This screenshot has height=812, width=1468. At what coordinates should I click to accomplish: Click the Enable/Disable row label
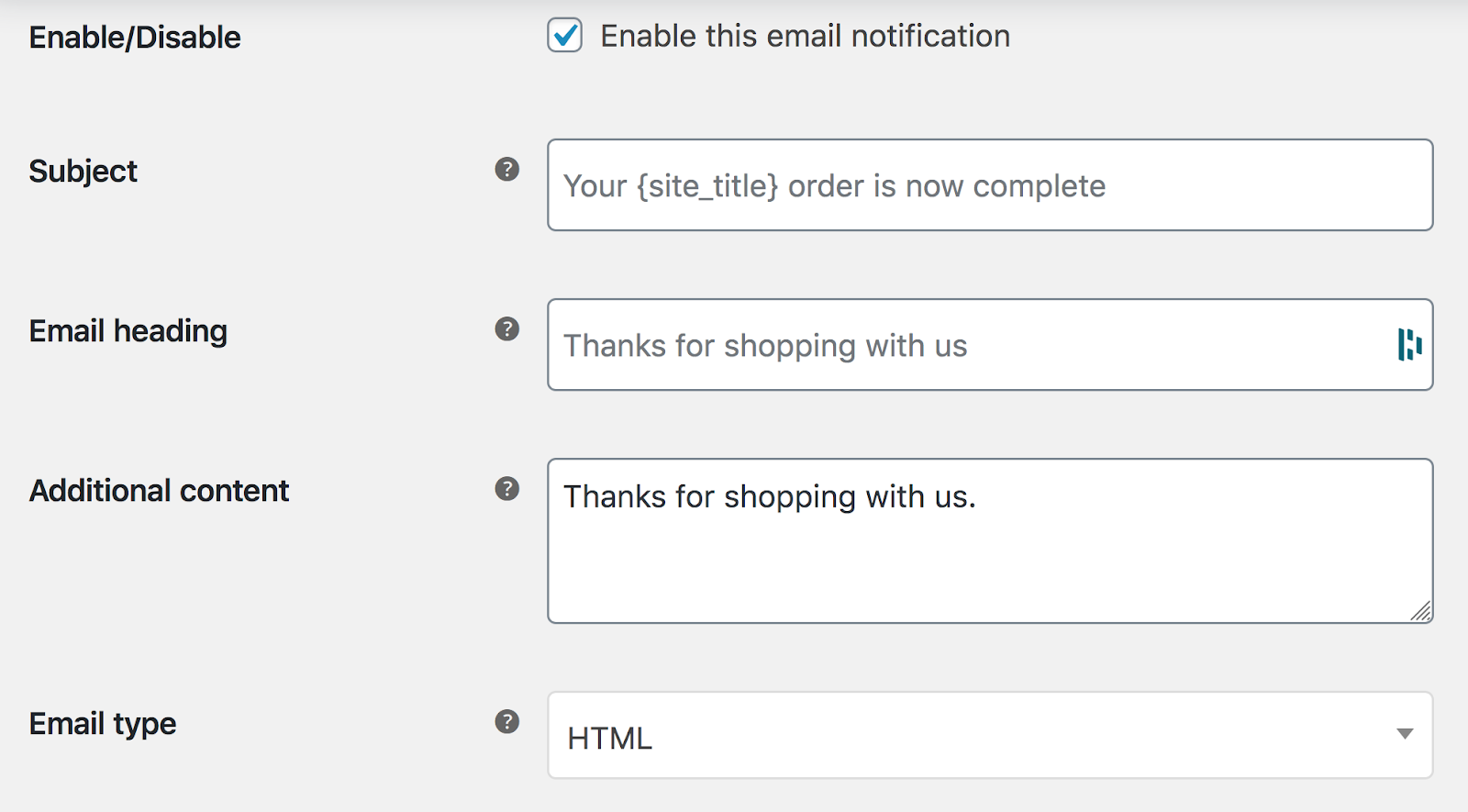click(x=135, y=38)
